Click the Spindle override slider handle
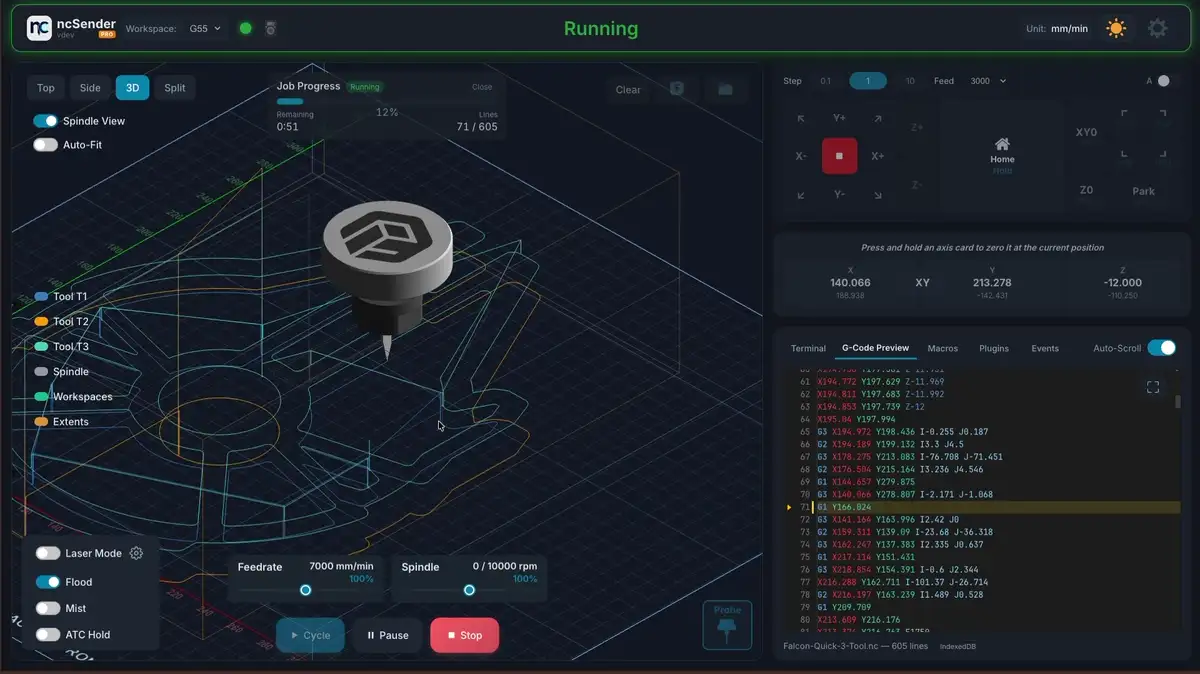The width and height of the screenshot is (1200, 674). click(x=469, y=590)
